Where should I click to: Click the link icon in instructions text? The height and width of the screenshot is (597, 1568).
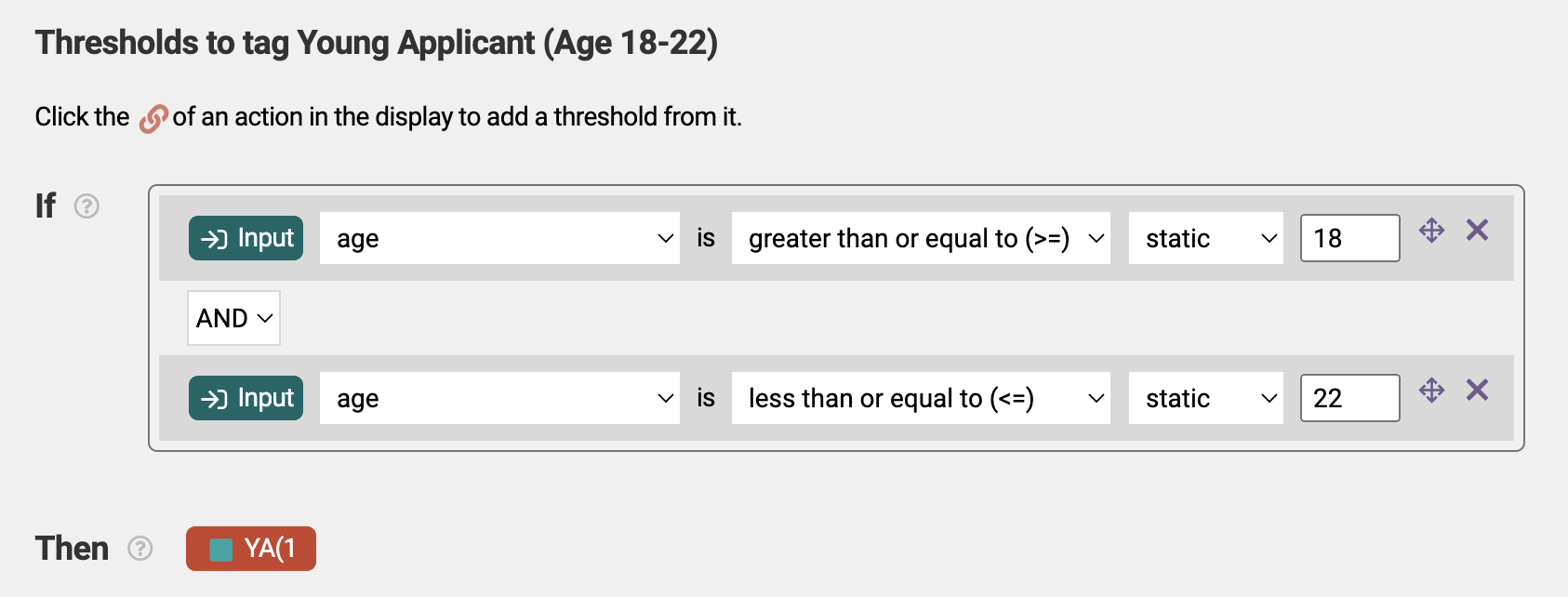[x=153, y=119]
